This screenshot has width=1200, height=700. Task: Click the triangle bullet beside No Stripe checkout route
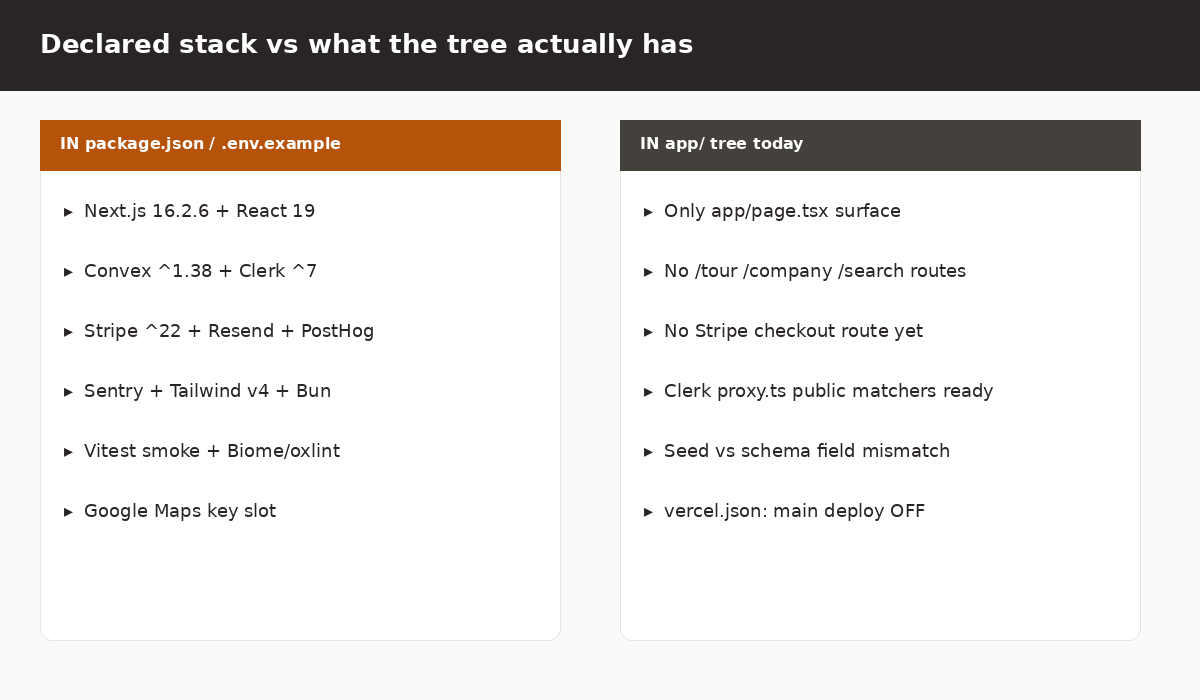(648, 332)
